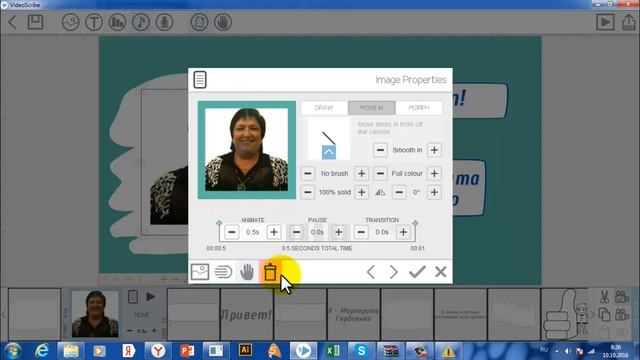Screen dimensions: 640x360
Task: Increase the Smooth in setting
Action: click(x=434, y=150)
